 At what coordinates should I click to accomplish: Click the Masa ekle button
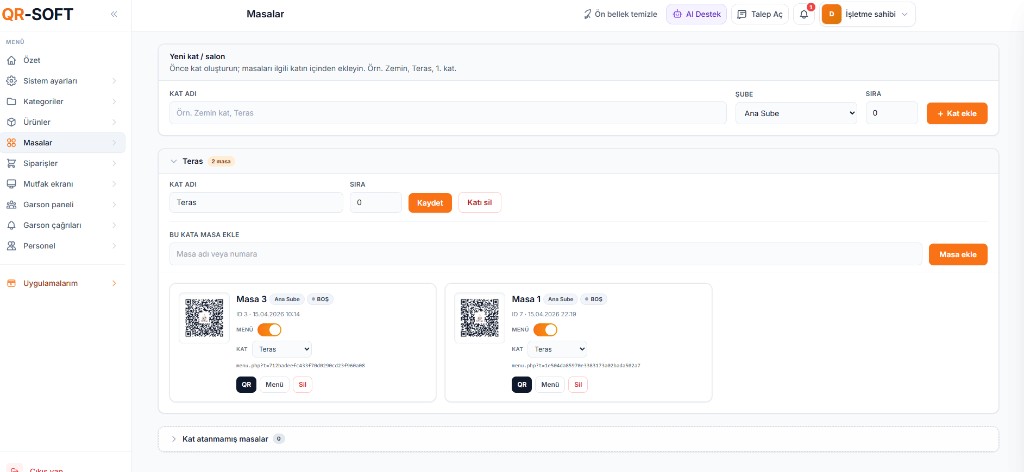pyautogui.click(x=957, y=254)
